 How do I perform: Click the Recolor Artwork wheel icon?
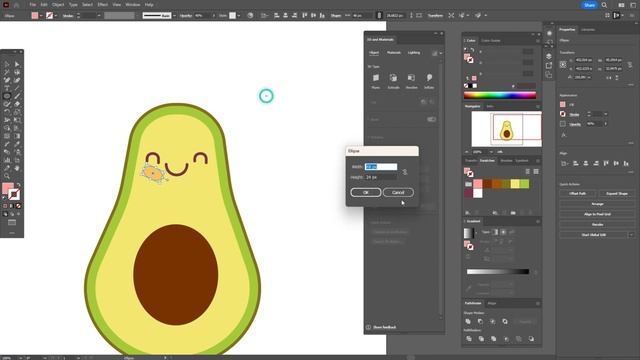[250, 16]
